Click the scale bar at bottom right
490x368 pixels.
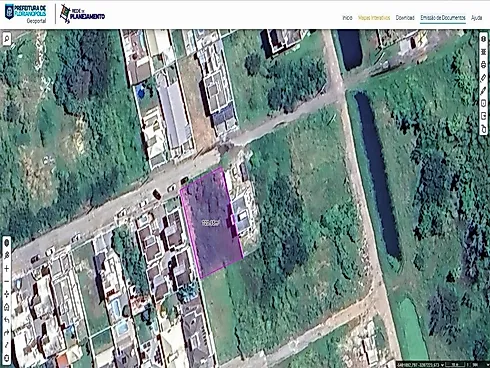456,365
